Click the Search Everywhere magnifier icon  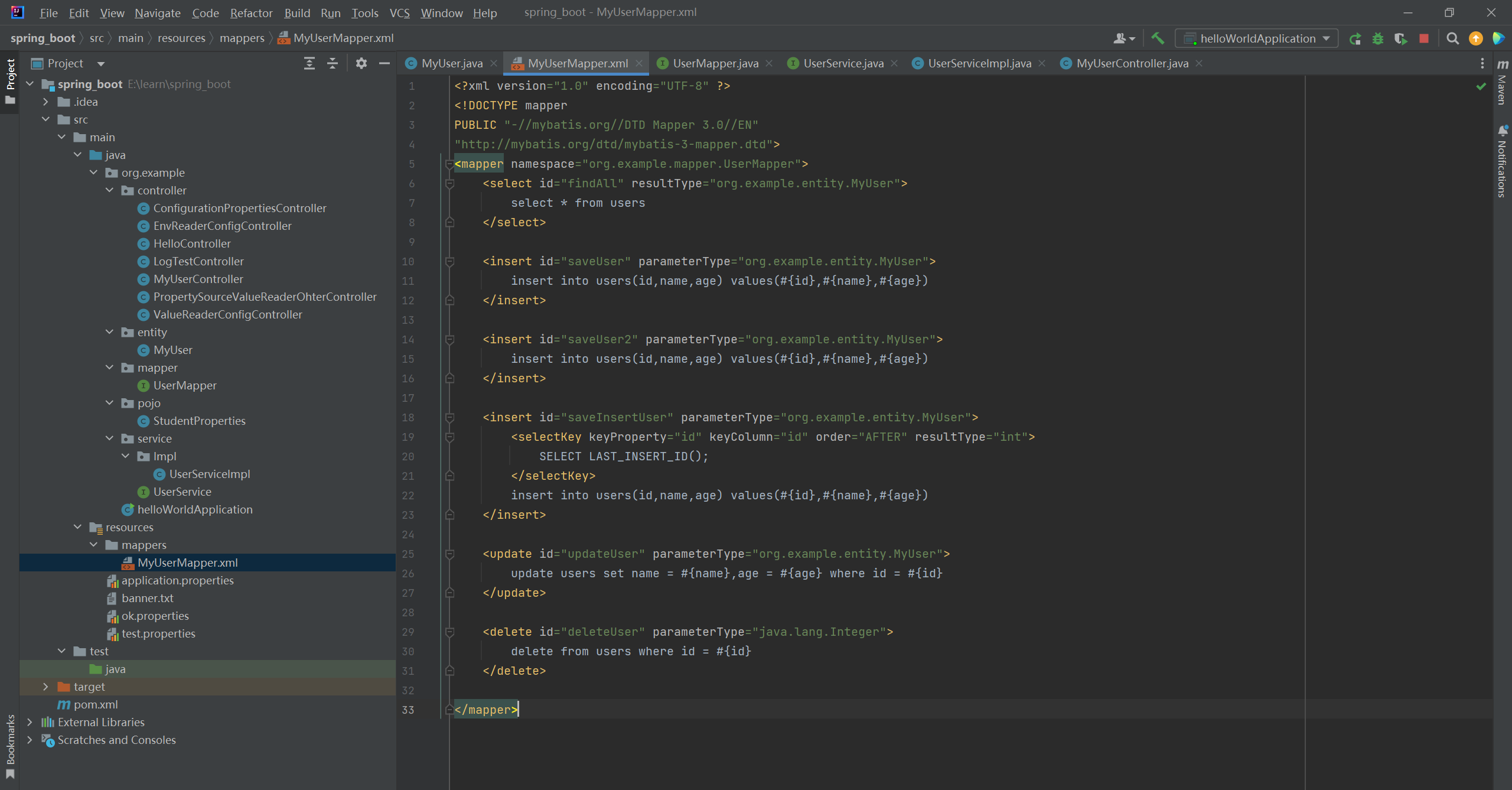click(1452, 38)
